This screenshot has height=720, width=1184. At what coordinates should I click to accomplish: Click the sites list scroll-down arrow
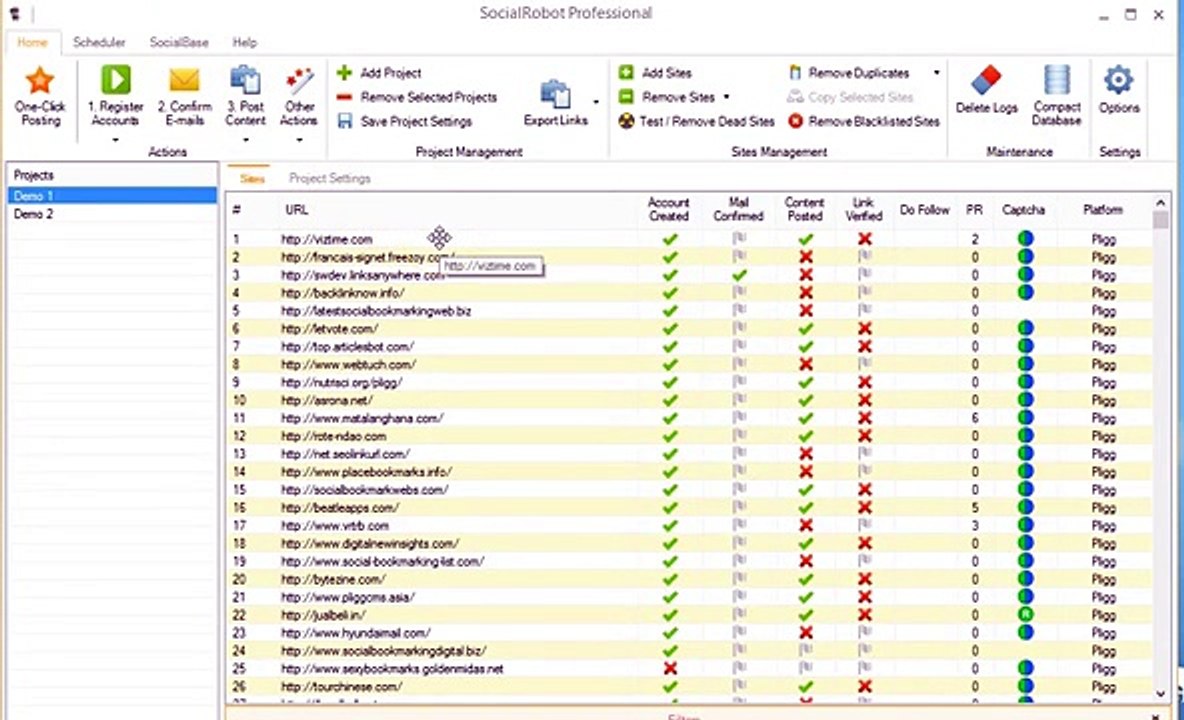(x=1161, y=694)
